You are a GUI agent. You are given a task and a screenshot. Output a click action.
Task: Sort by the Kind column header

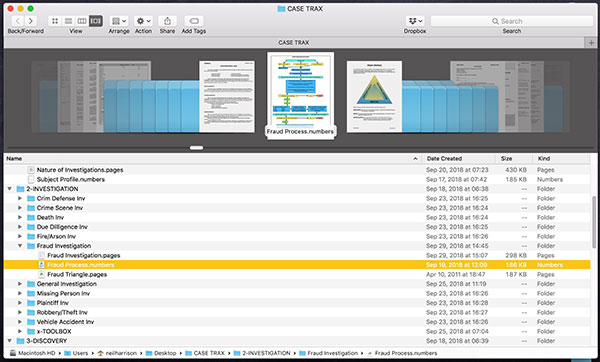(561, 158)
